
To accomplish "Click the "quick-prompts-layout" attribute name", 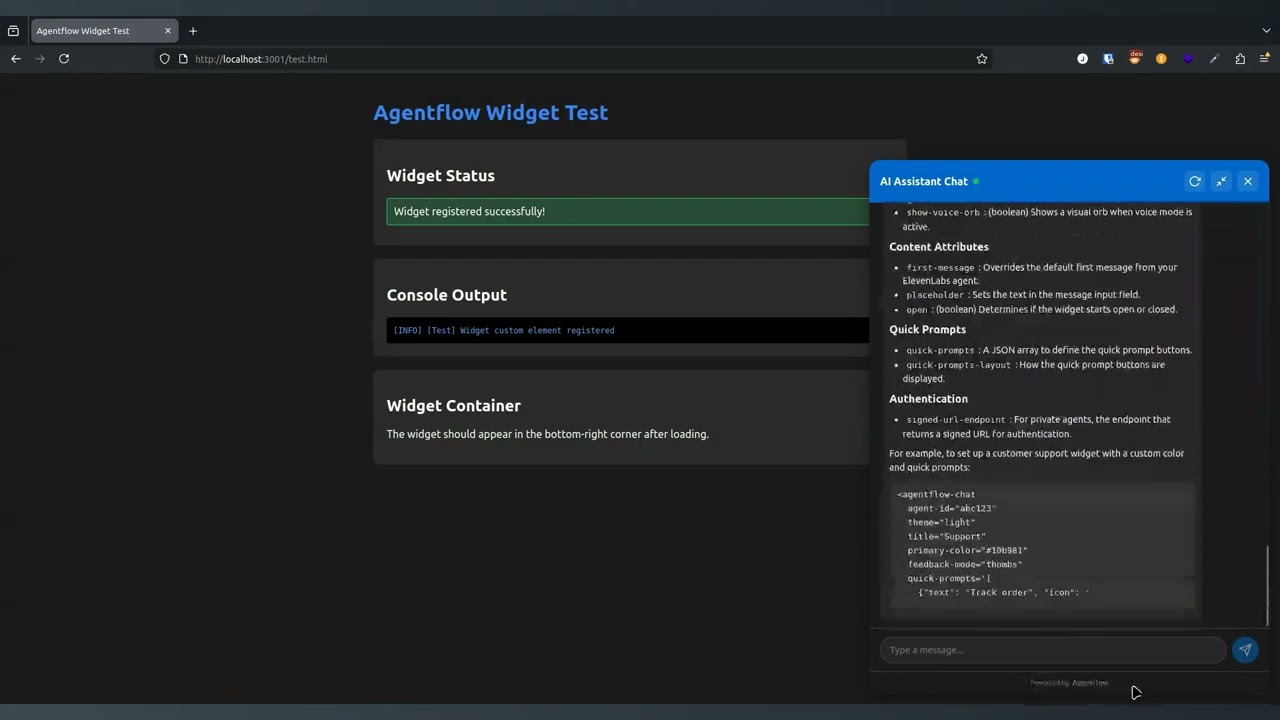I will (x=958, y=365).
